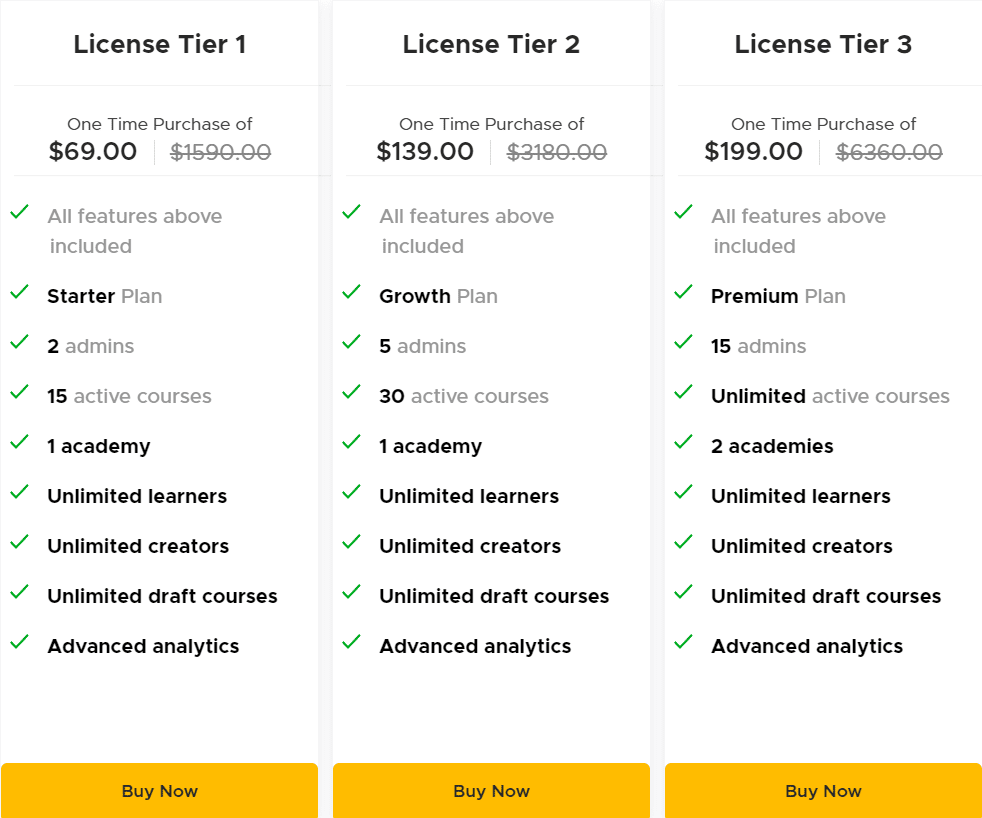Click the License Tier 3 title
982x818 pixels.
823,44
